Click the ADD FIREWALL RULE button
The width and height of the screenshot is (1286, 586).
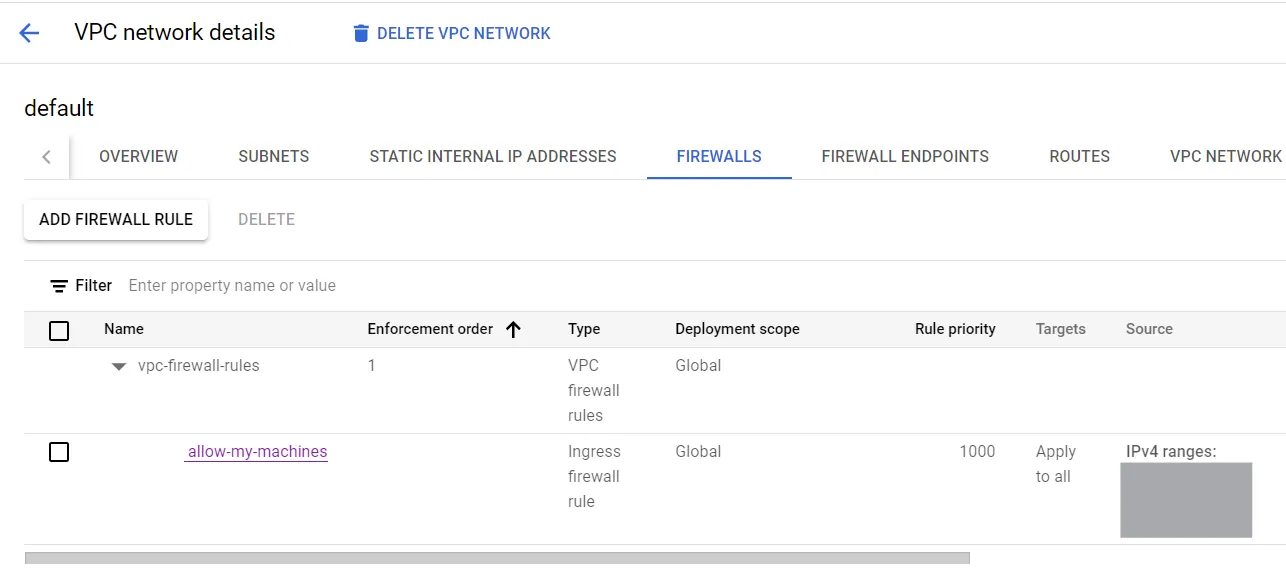tap(115, 219)
